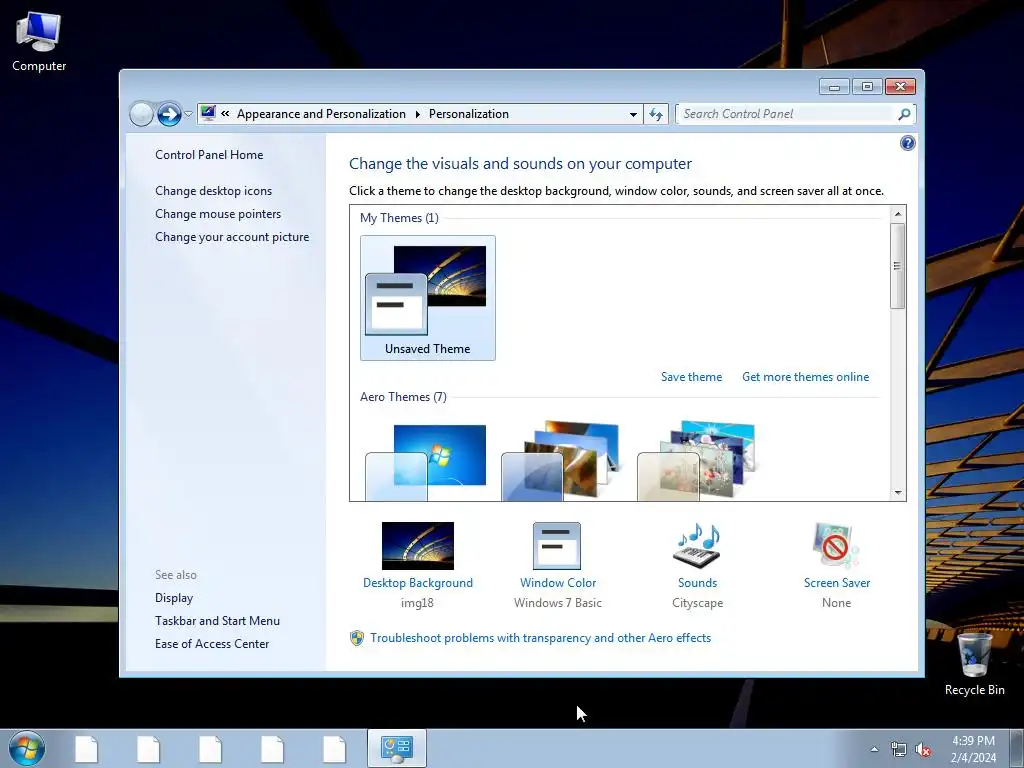Click the Windows 7 Basic label
The image size is (1024, 768).
click(x=558, y=603)
